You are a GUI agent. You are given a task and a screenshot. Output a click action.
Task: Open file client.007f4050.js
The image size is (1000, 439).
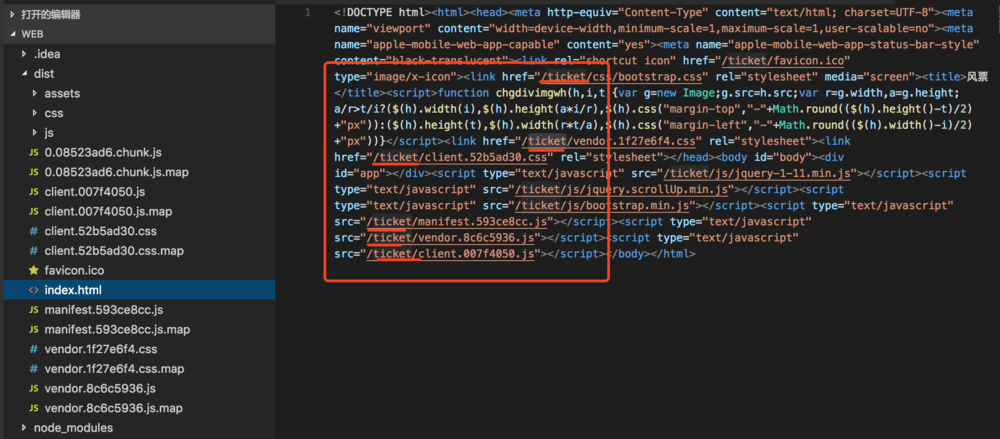pos(94,192)
